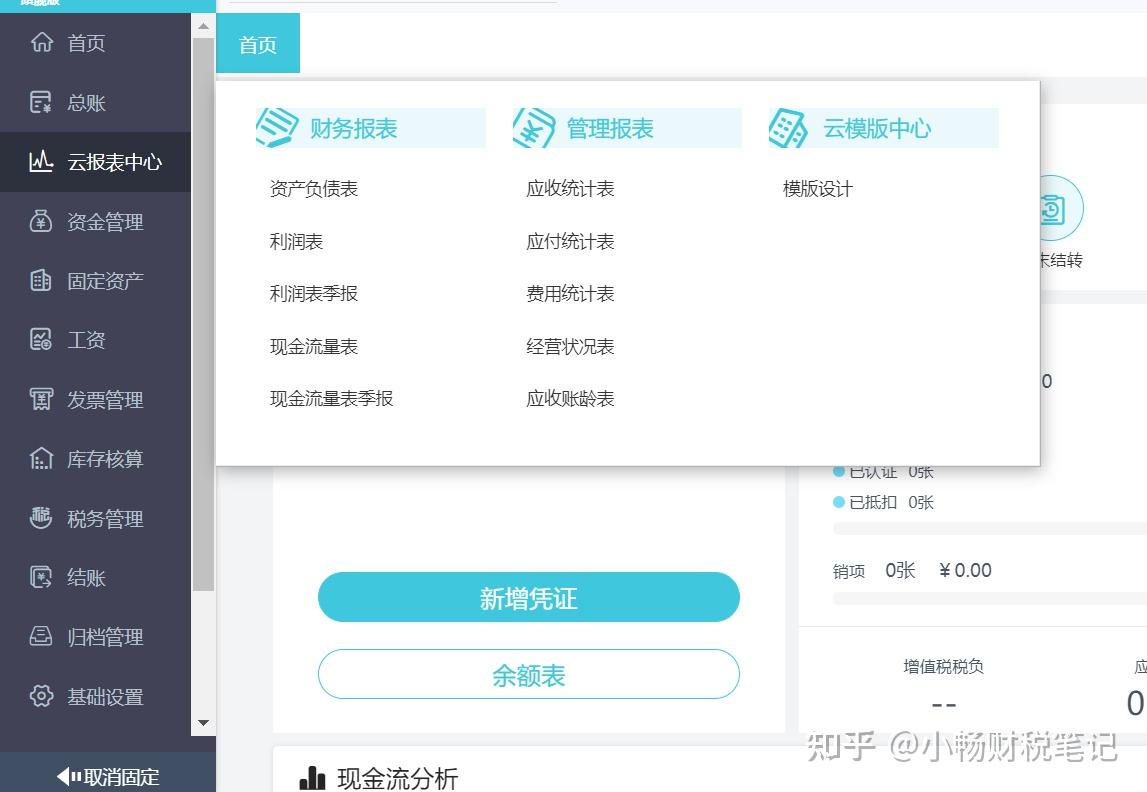Click the home icon beside 首页
Viewport: 1147px width, 792px height.
42,42
